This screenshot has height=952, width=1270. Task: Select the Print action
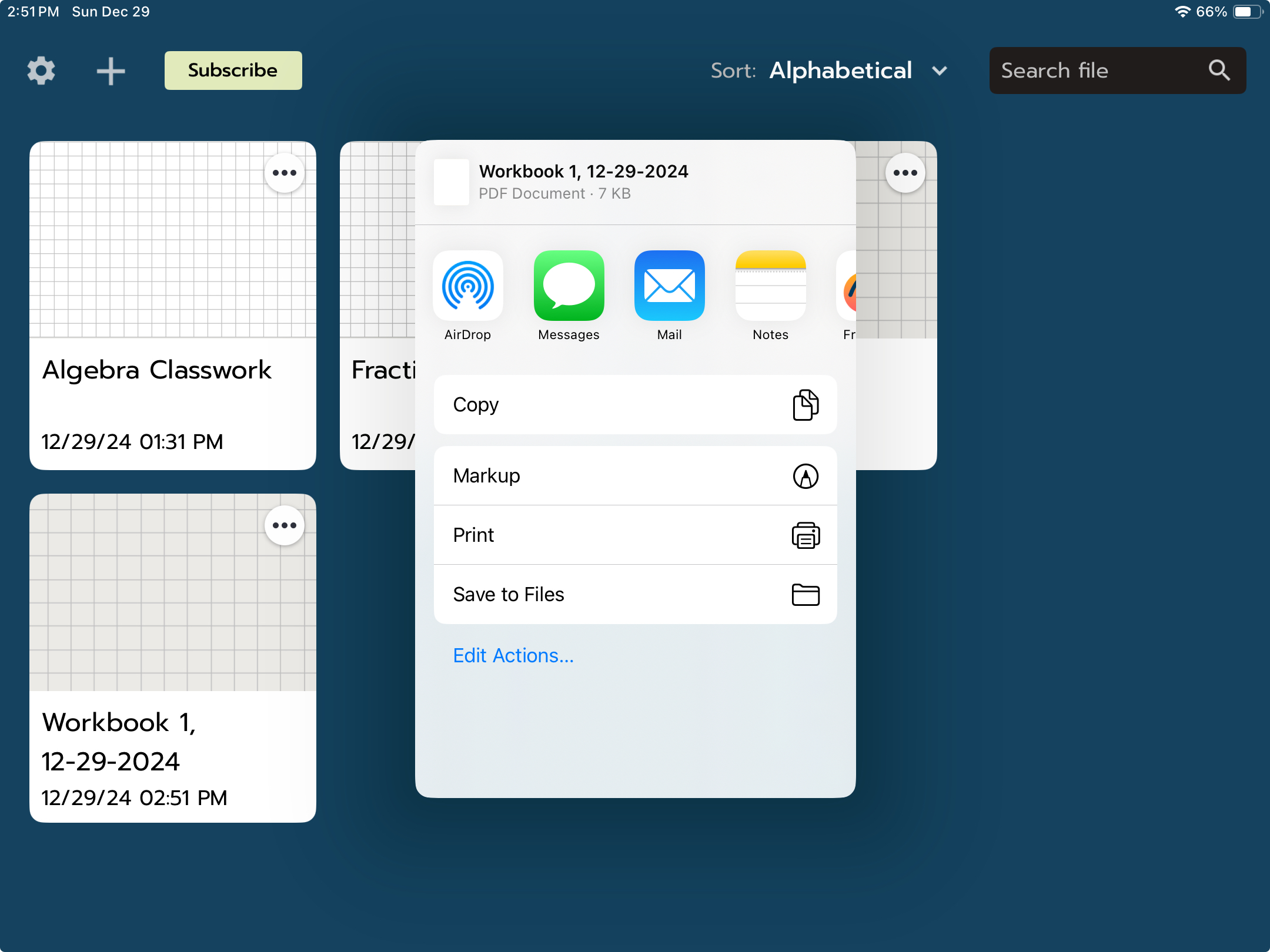[635, 535]
